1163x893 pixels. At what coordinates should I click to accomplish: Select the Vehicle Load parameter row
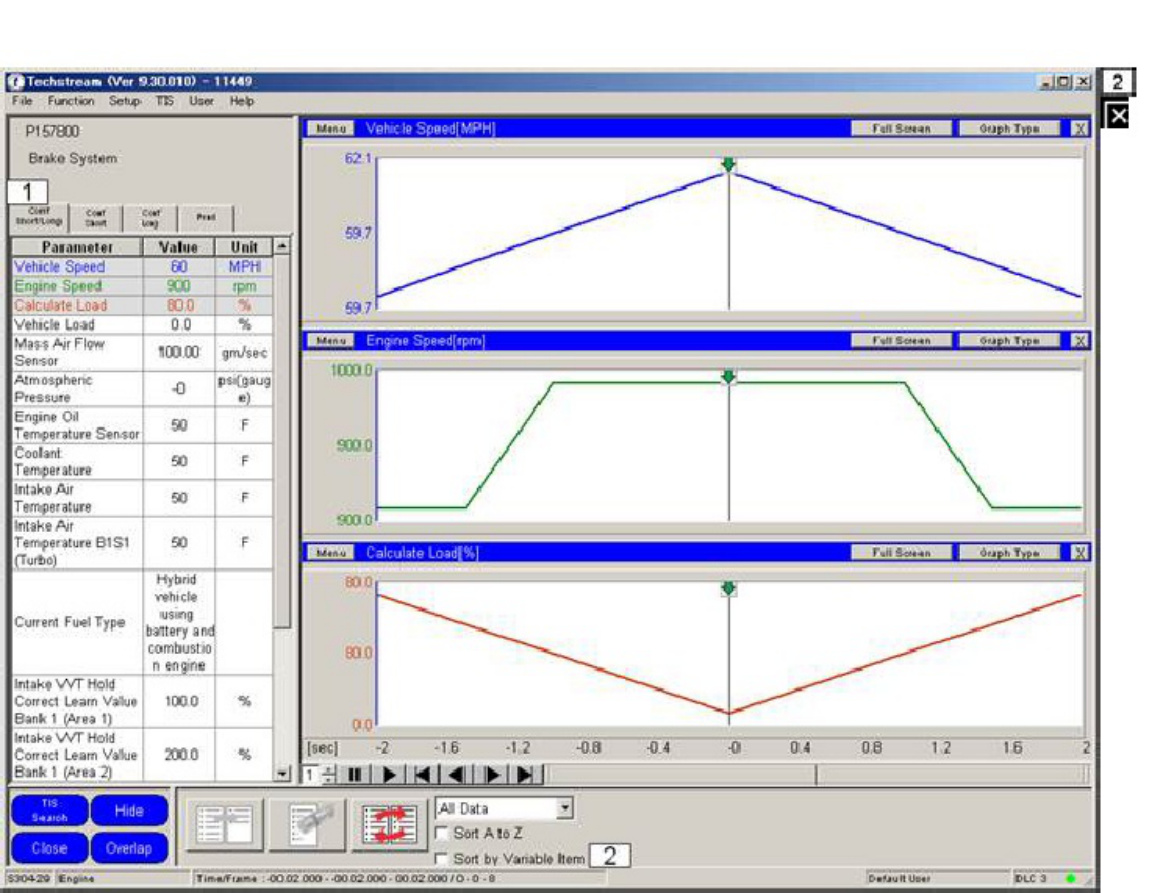142,324
